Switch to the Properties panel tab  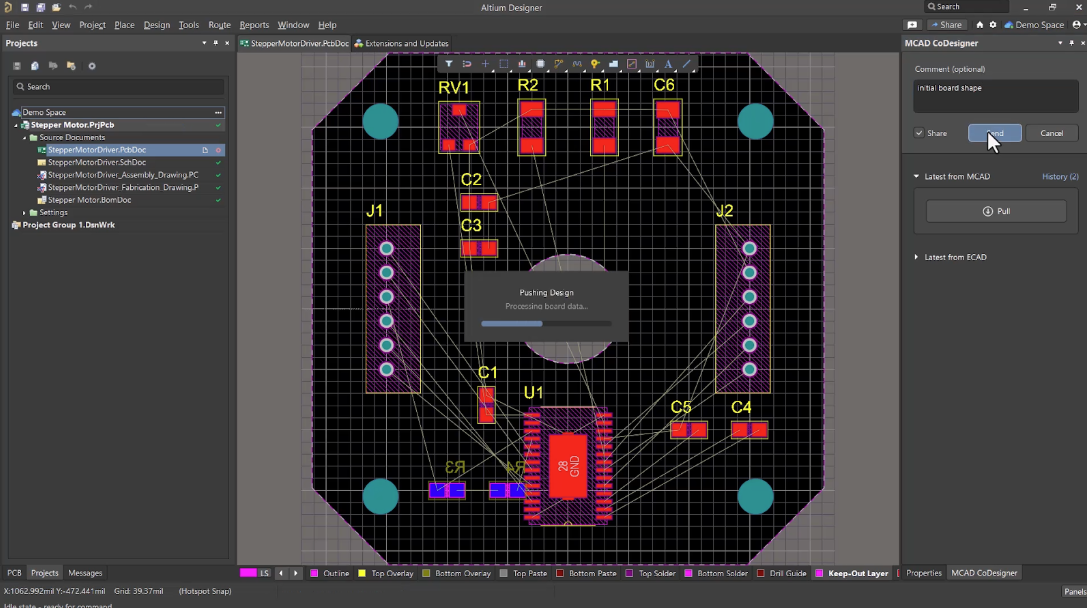point(923,573)
